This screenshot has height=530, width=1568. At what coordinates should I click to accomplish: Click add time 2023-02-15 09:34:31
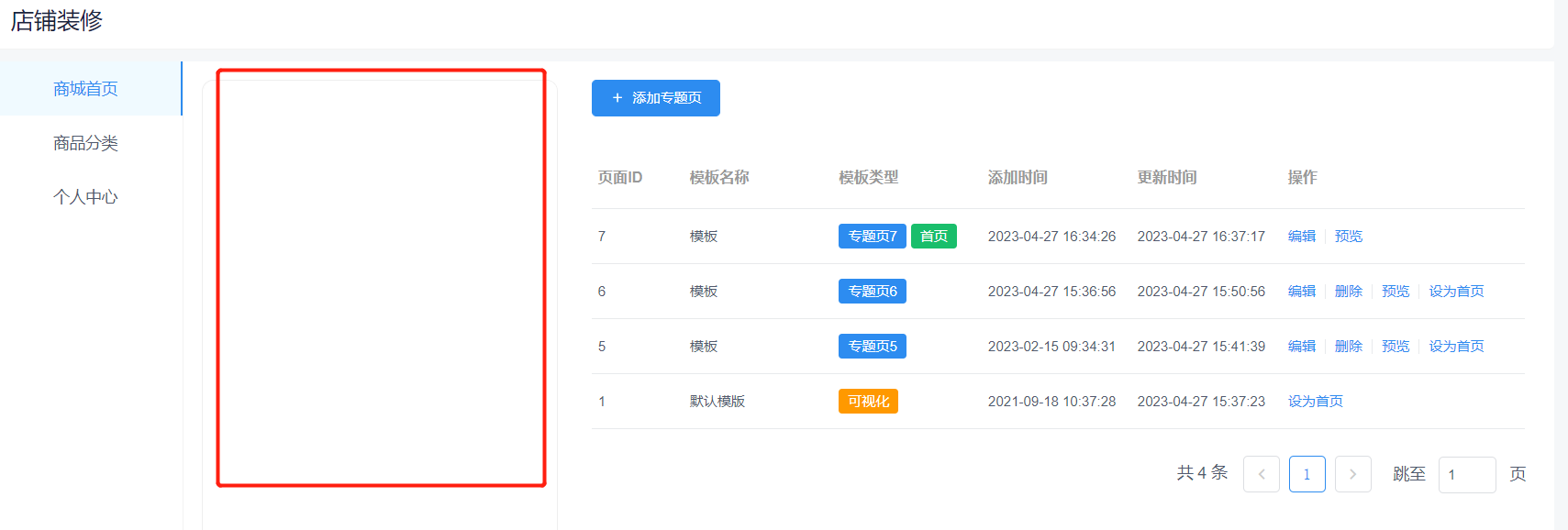(x=1052, y=347)
